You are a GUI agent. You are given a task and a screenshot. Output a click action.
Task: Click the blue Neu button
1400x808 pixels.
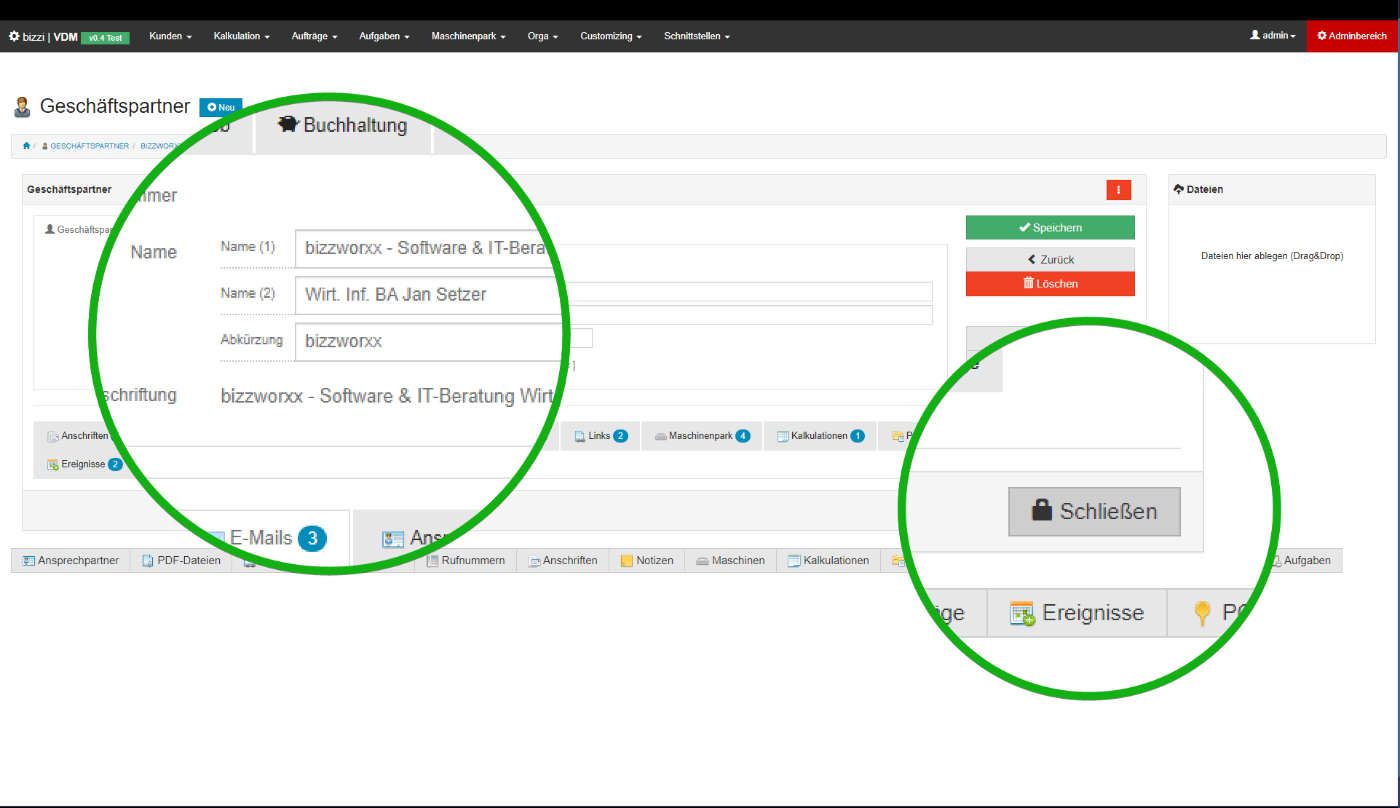click(x=221, y=107)
